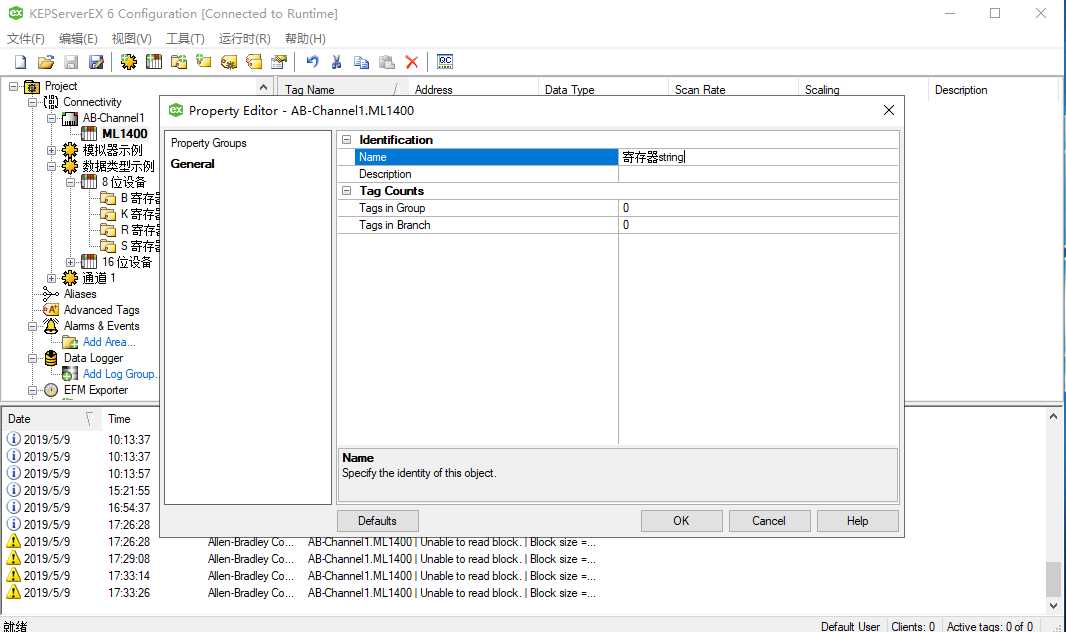Click the EFM Exporter clock icon
Viewport: 1066px width, 632px height.
(x=51, y=390)
